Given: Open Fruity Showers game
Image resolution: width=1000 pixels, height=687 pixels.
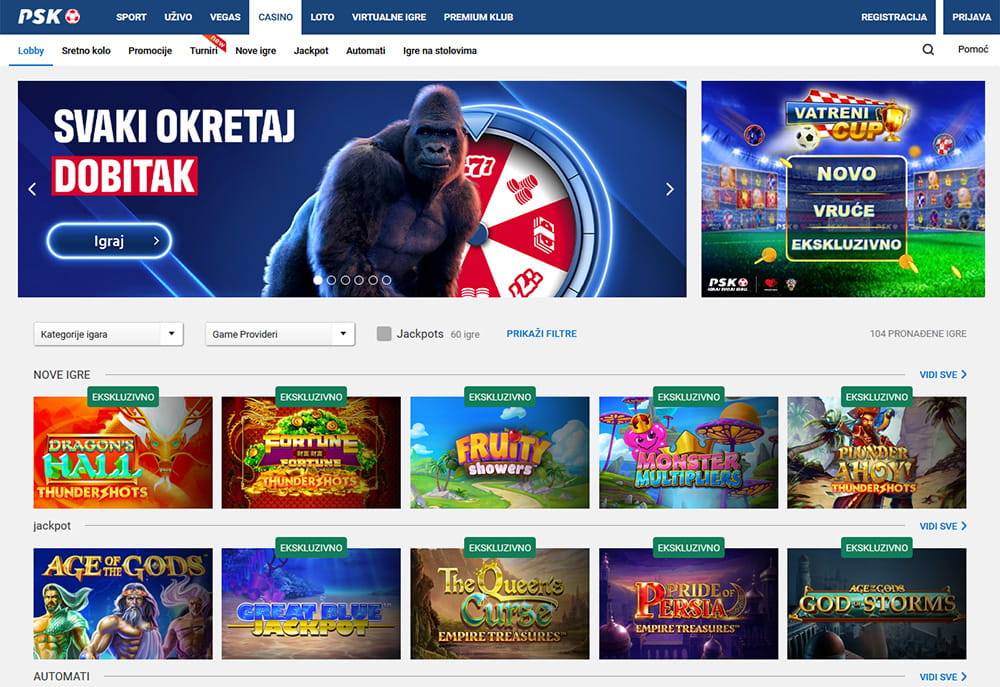Looking at the screenshot, I should click(500, 452).
